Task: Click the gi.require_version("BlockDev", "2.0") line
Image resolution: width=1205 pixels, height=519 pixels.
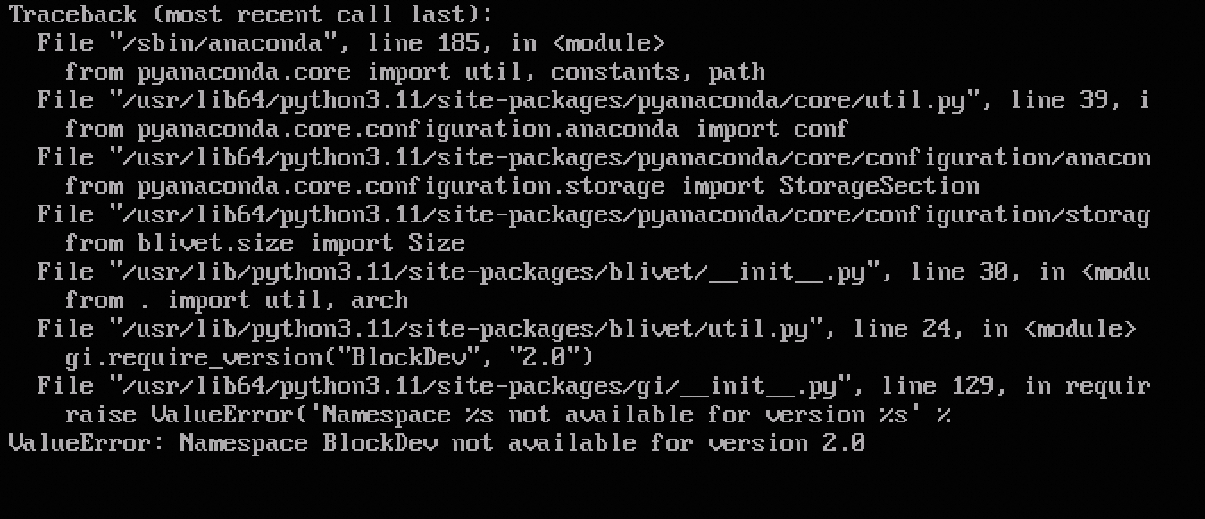Action: (329, 357)
